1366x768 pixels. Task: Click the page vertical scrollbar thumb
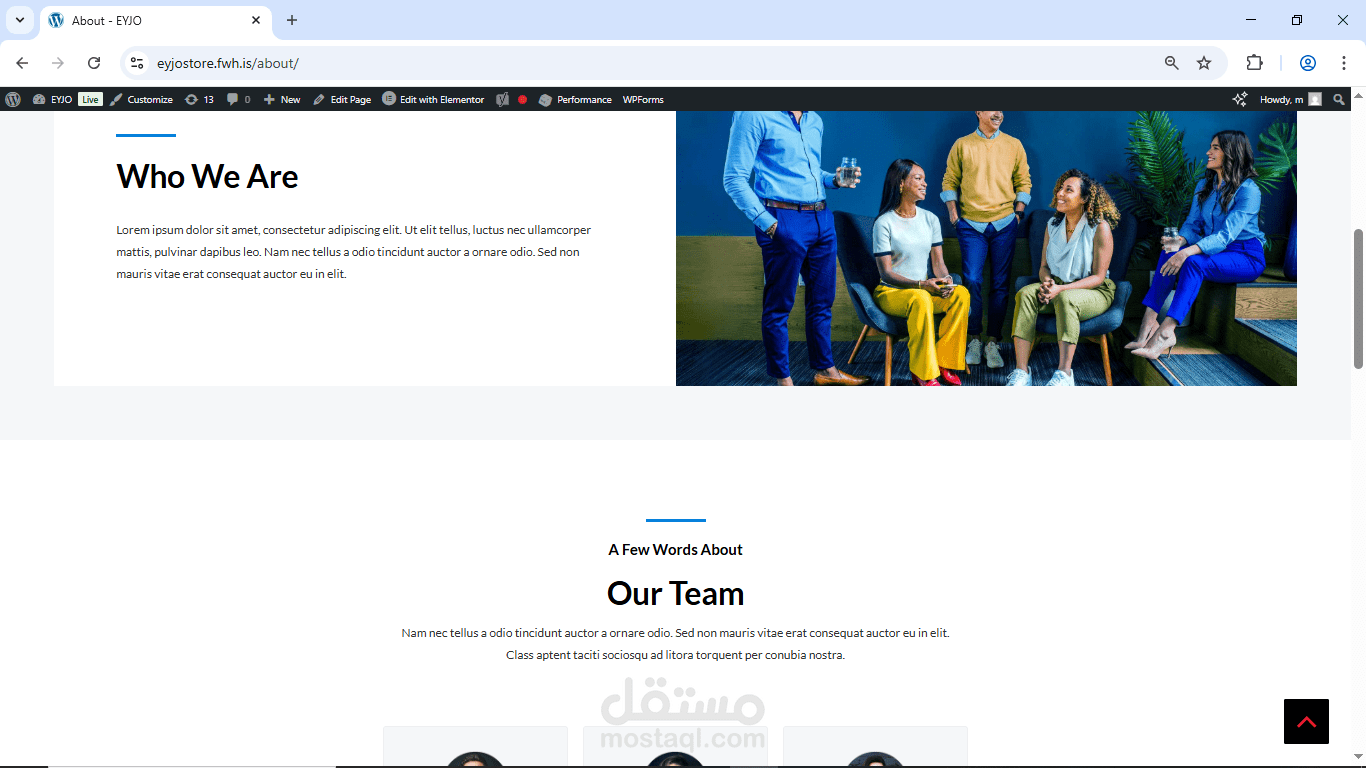click(x=1359, y=298)
